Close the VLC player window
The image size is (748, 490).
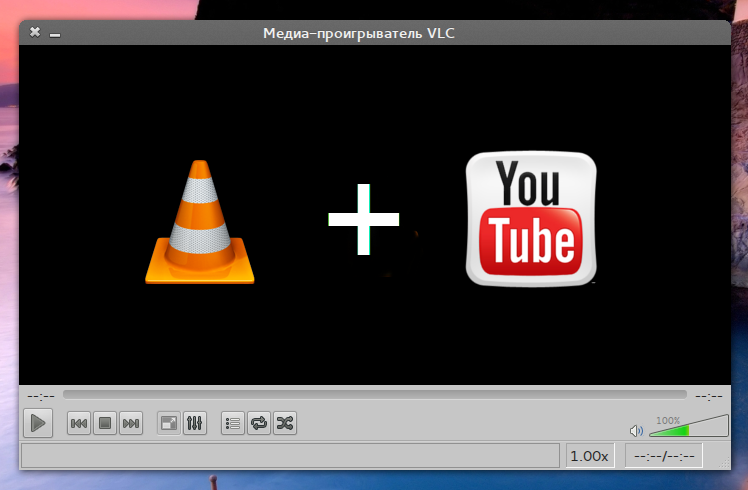(x=35, y=33)
